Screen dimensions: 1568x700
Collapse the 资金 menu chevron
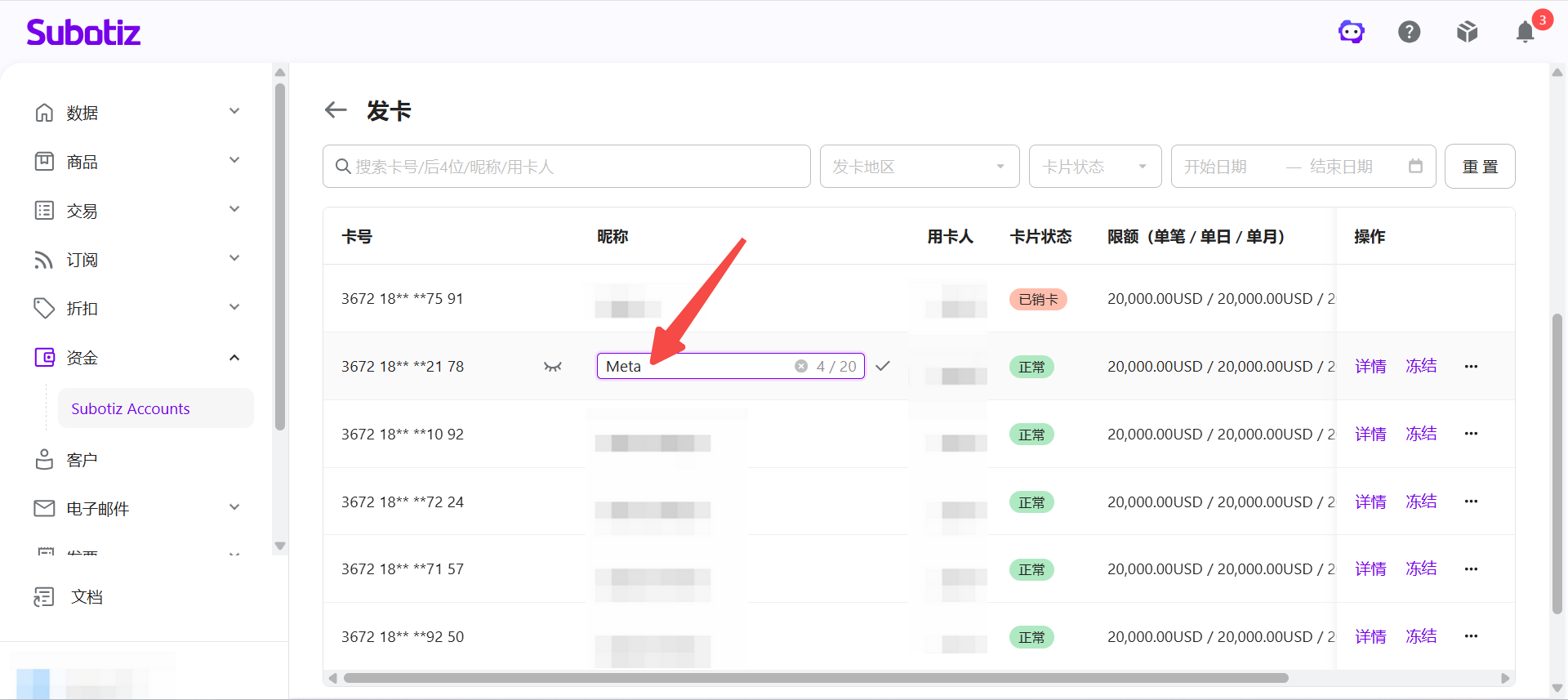234,358
